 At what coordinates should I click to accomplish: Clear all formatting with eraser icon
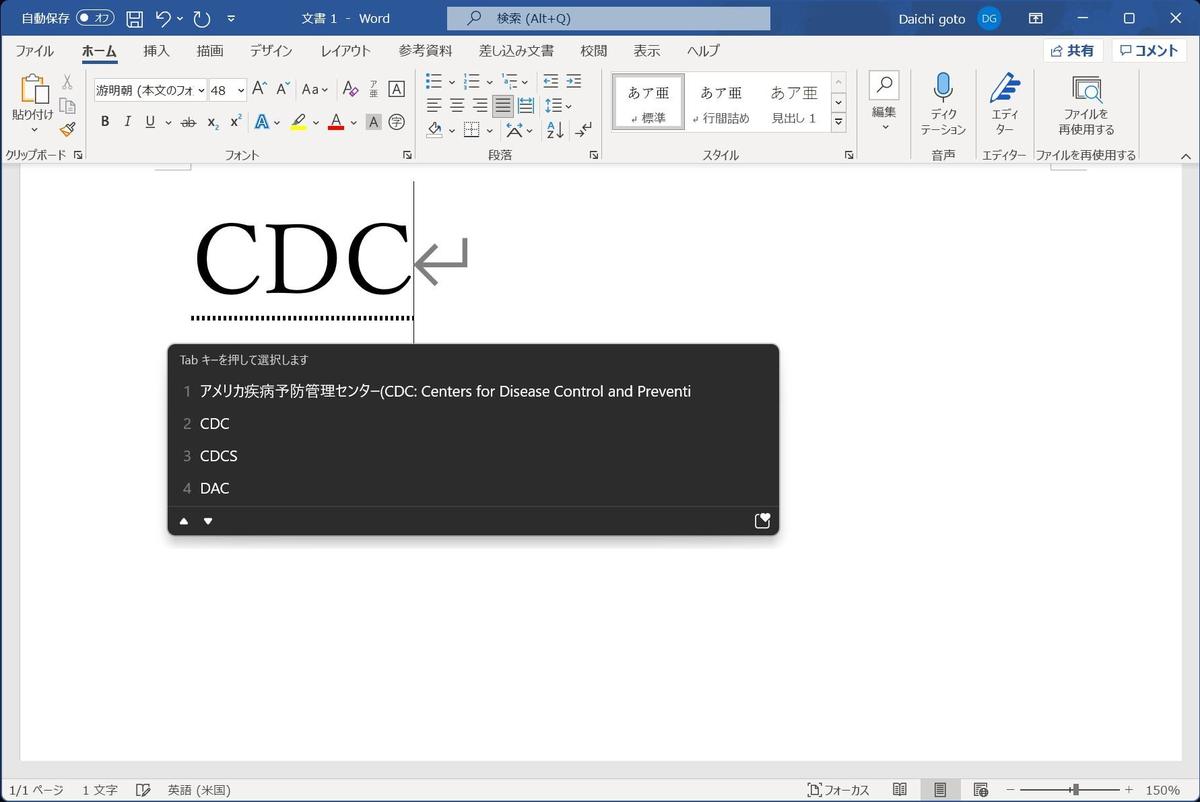[350, 89]
